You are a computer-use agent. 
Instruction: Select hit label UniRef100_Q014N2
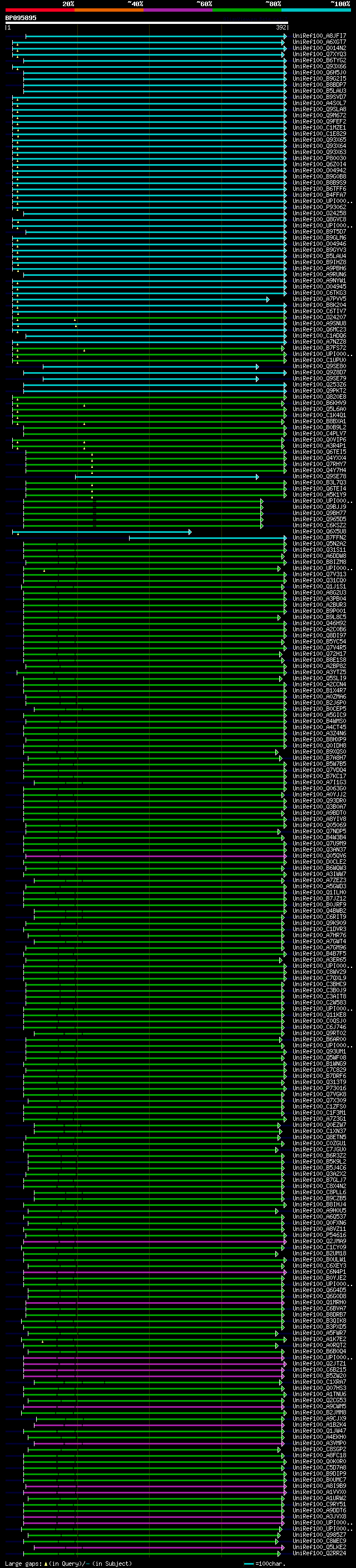[319, 48]
